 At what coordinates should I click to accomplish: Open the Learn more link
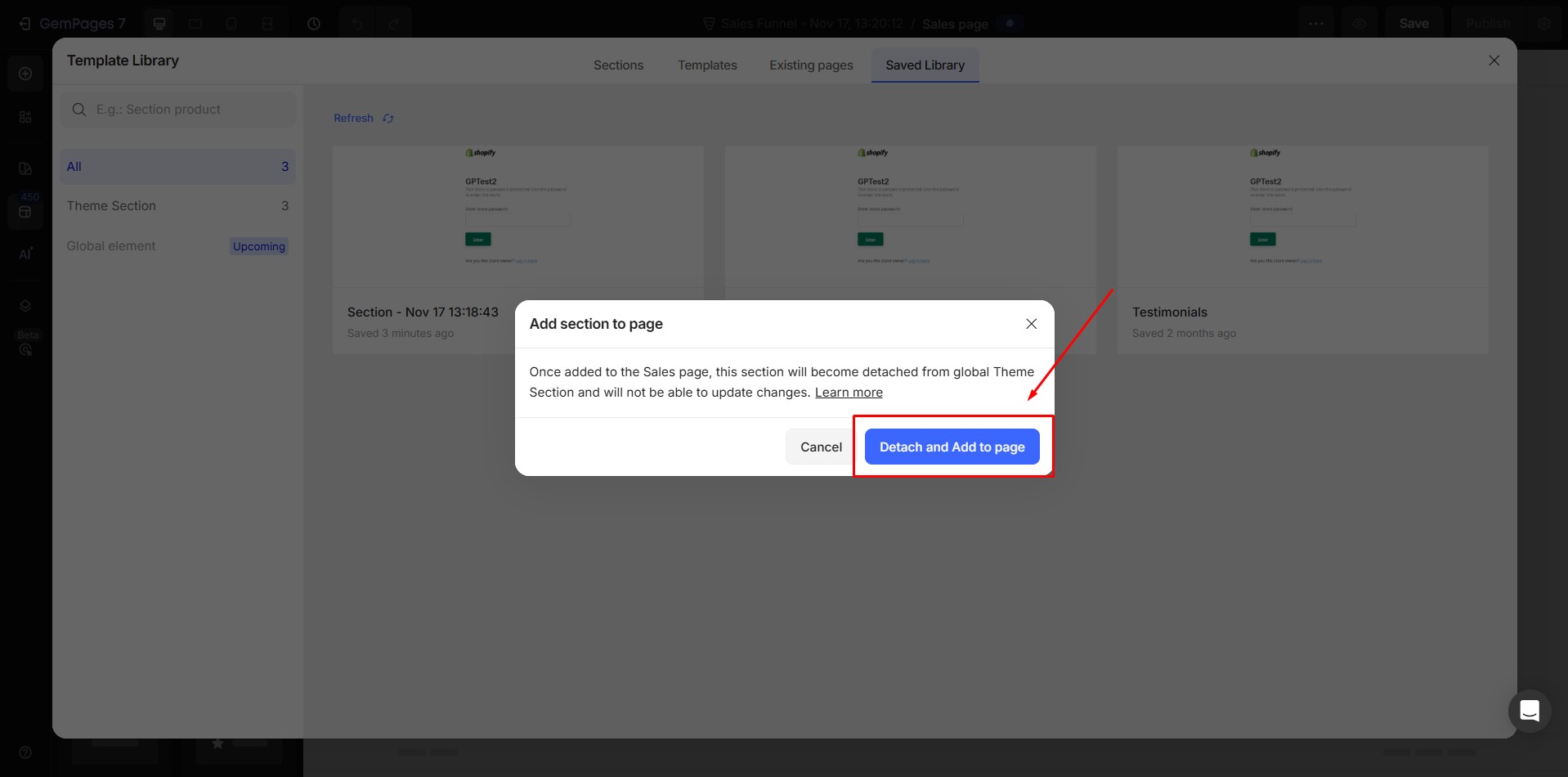848,393
